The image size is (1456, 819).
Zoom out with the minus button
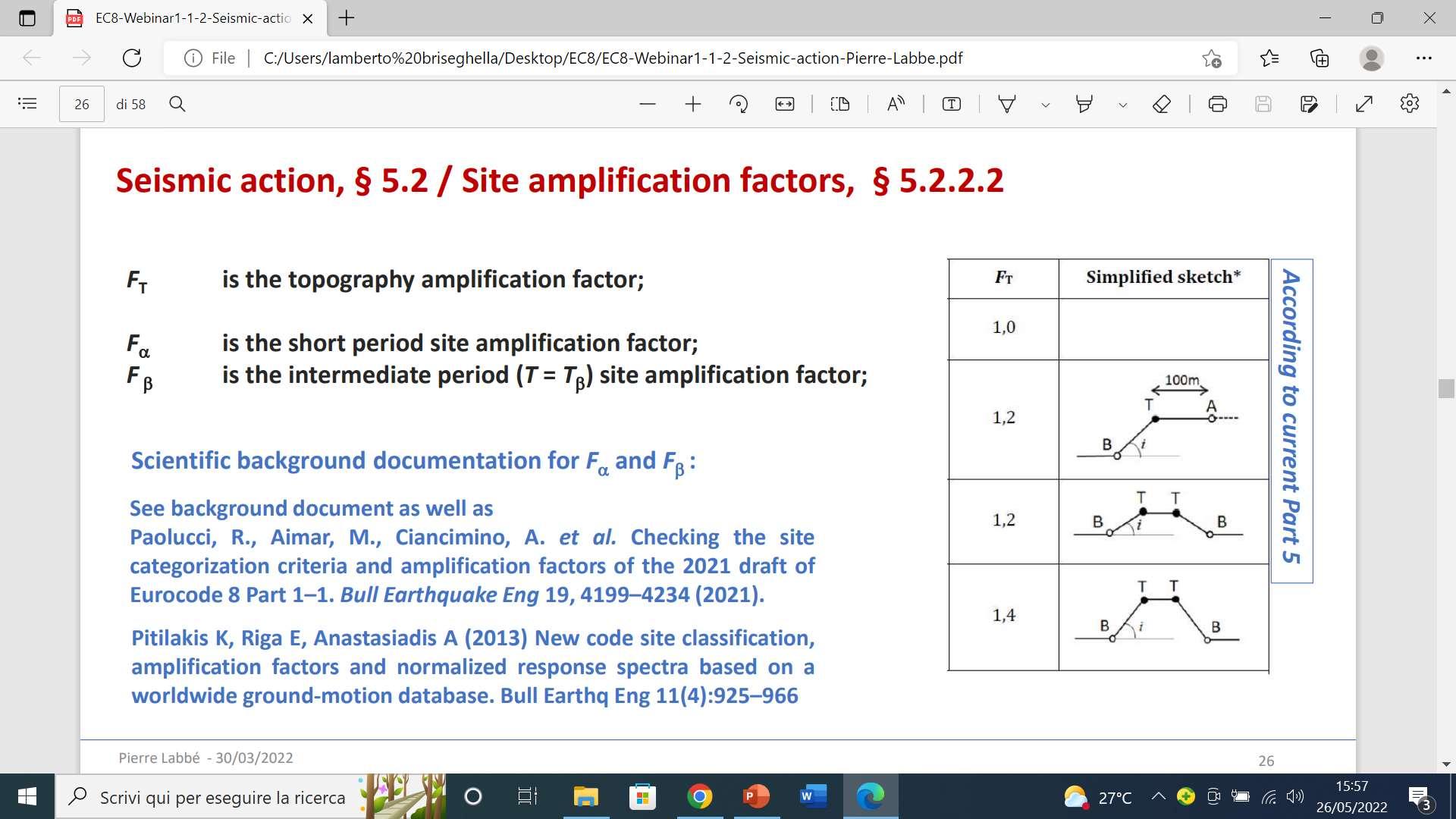tap(647, 104)
